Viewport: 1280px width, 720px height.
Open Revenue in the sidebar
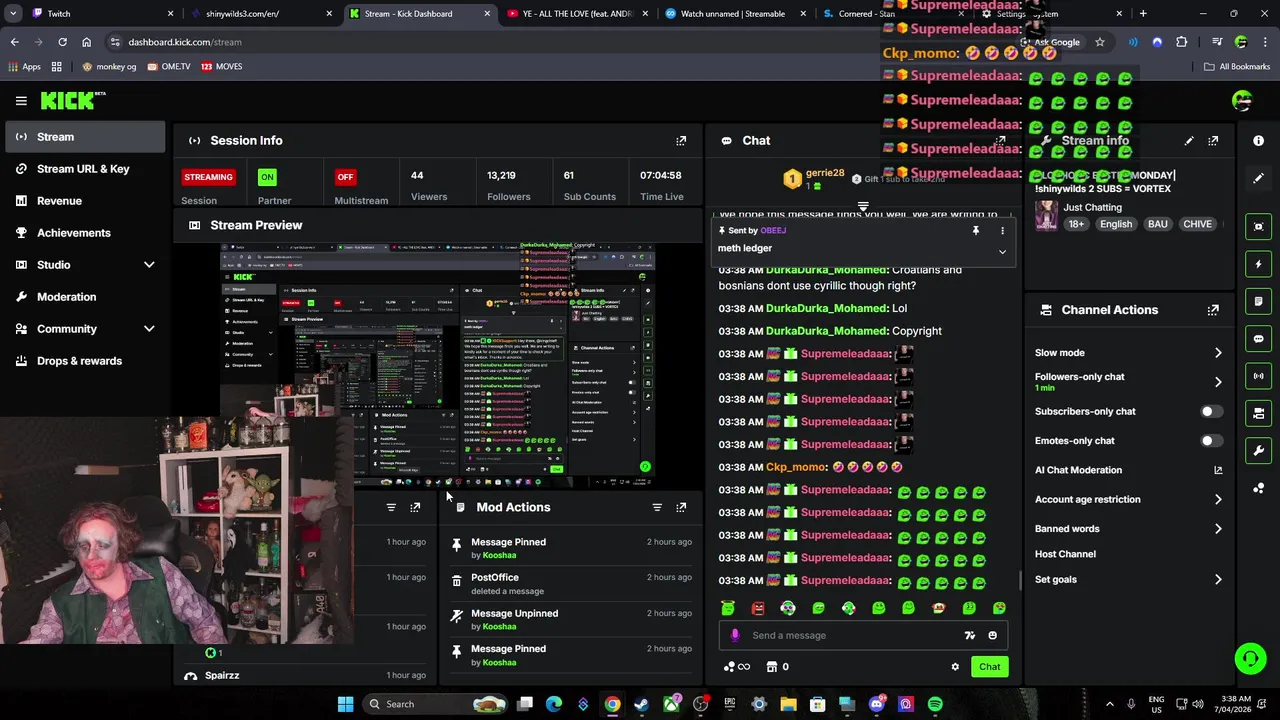click(85, 201)
